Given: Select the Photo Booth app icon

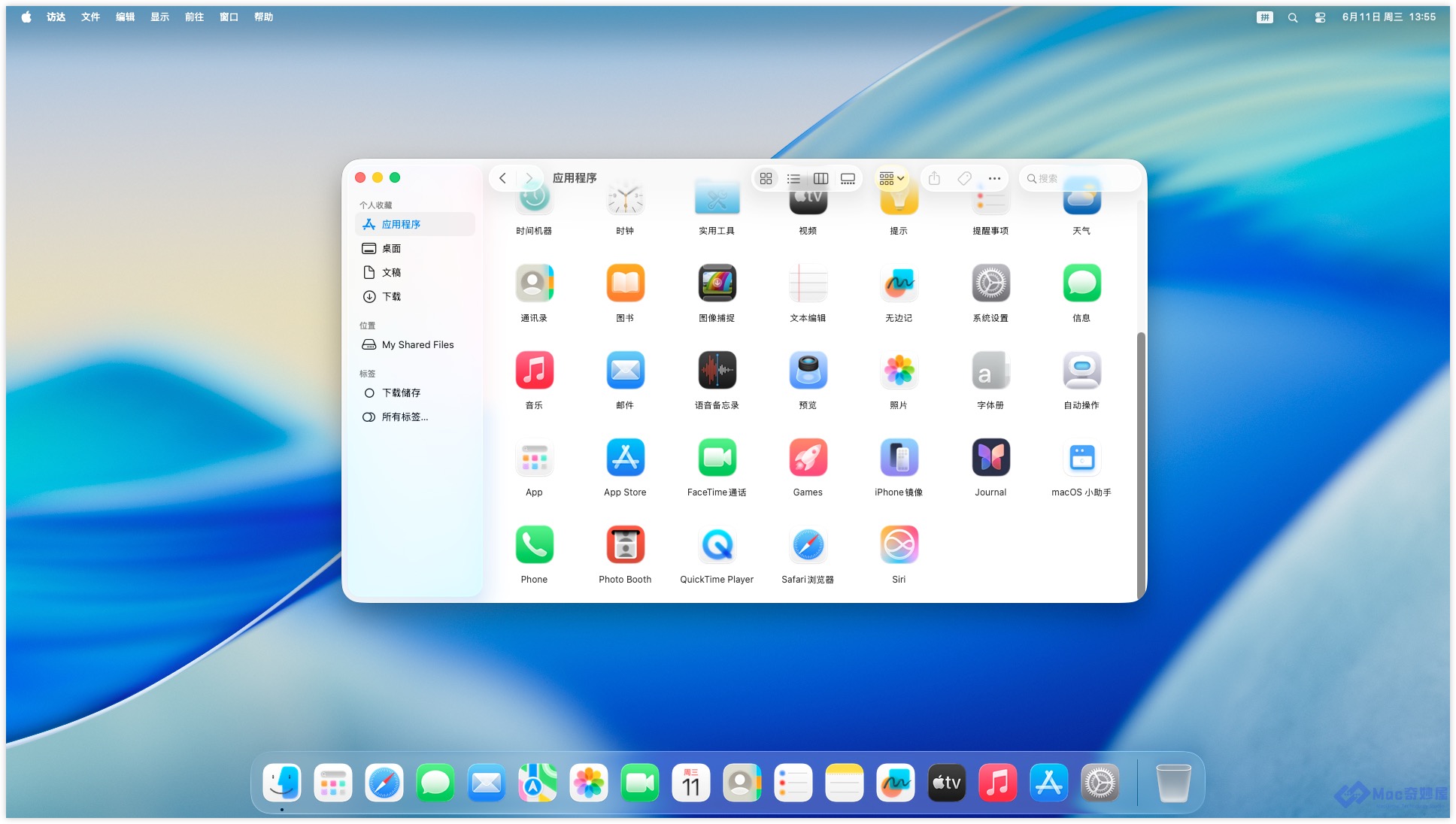Looking at the screenshot, I should (625, 545).
